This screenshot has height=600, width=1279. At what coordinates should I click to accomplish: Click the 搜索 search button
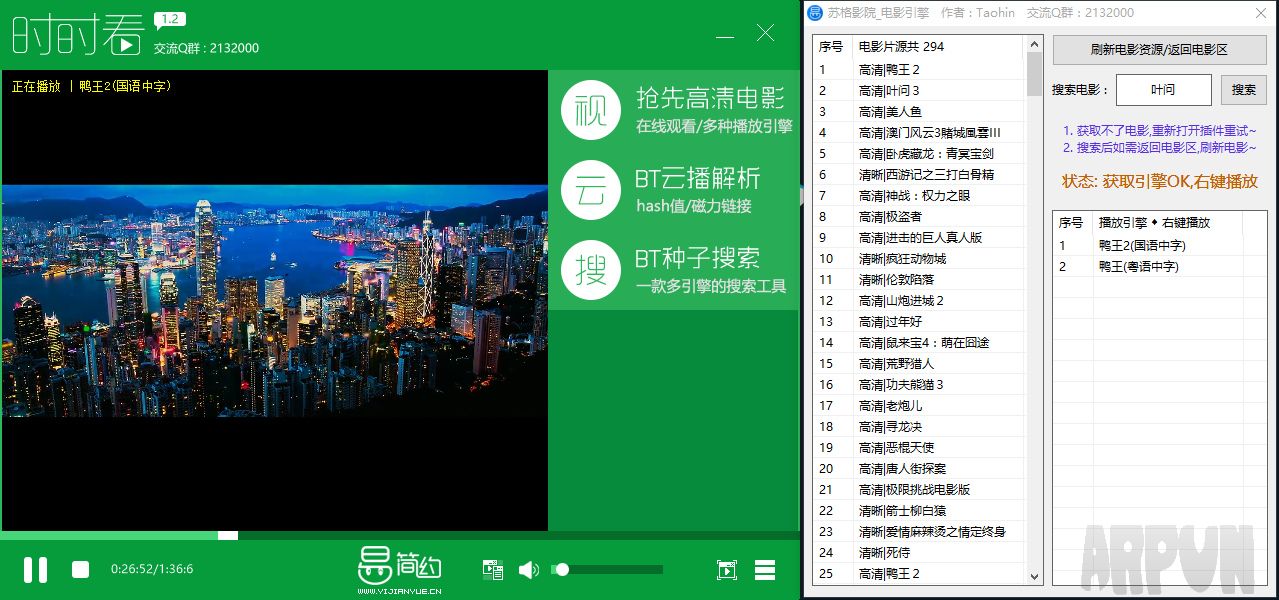[1242, 89]
